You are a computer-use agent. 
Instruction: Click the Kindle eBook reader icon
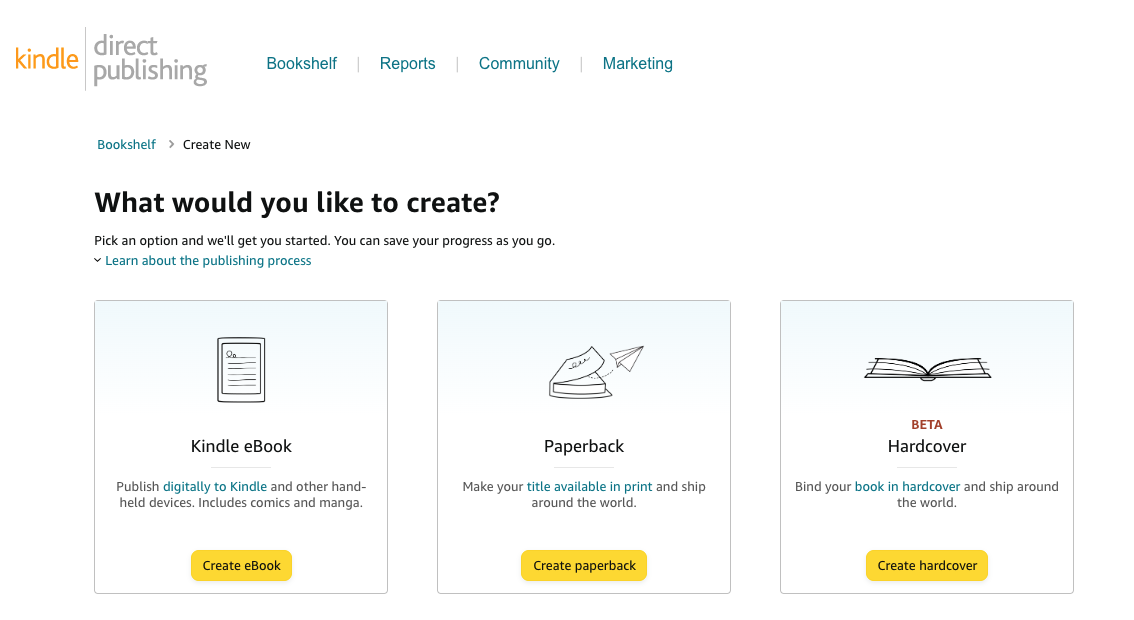241,370
